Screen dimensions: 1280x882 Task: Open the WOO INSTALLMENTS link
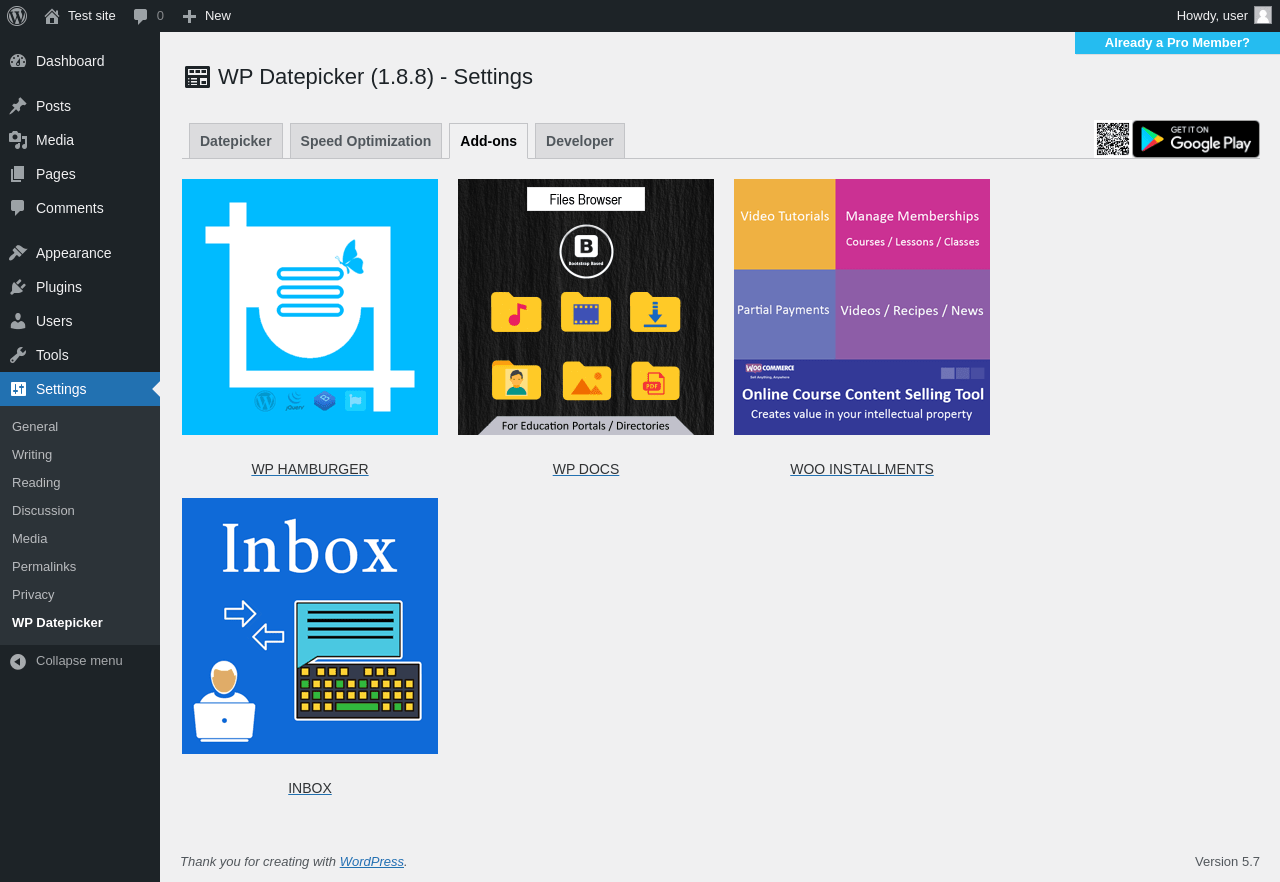point(862,469)
